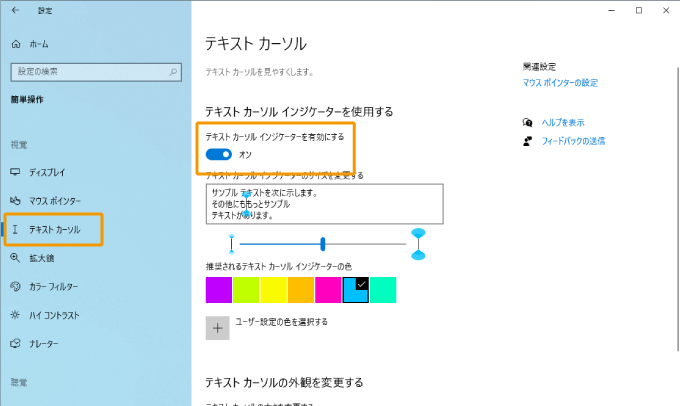
Task: Click the display monitor icon
Action: pyautogui.click(x=15, y=172)
